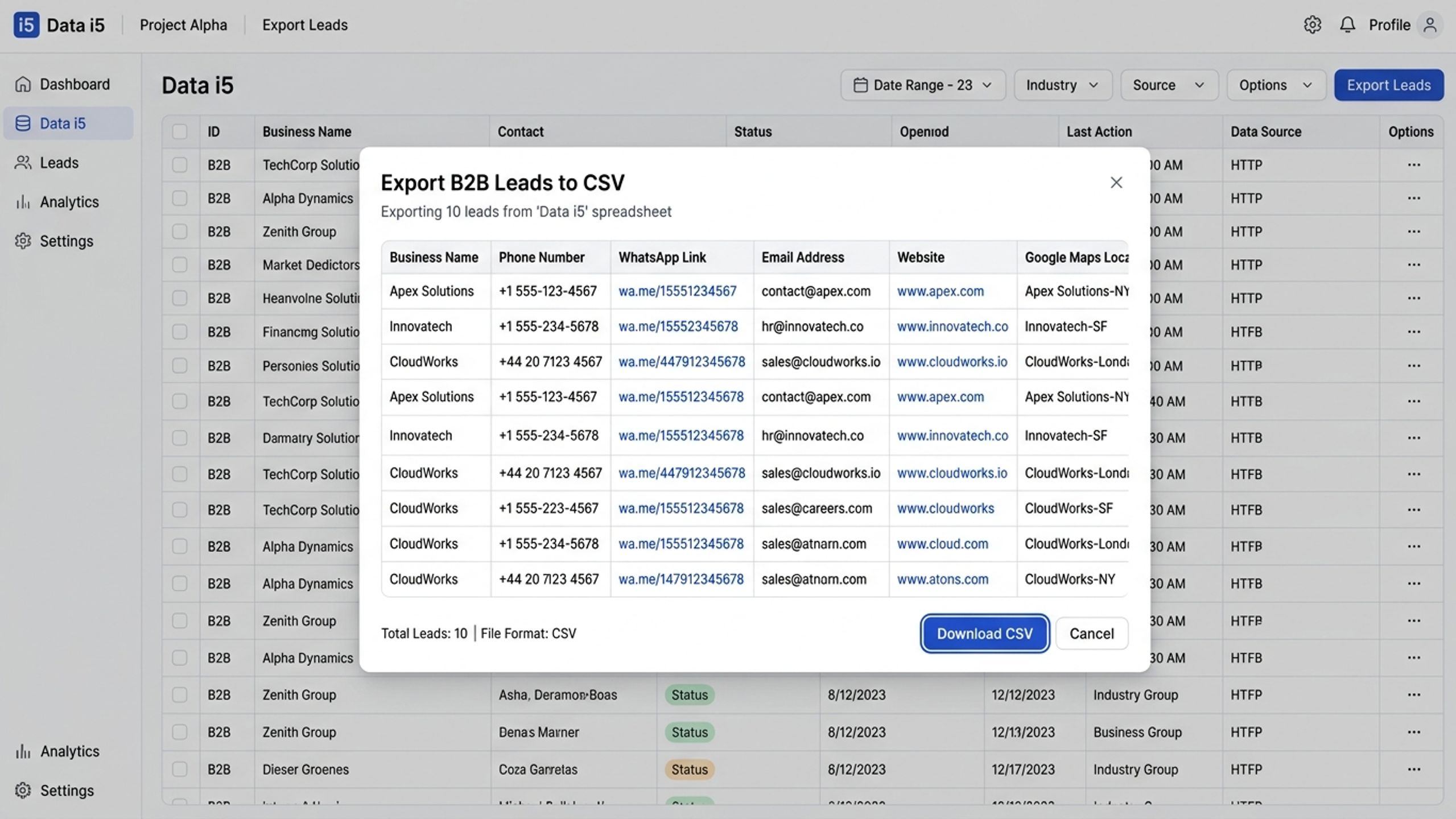Open wa.me/15552345678 WhatsApp link
This screenshot has height=819, width=1456.
pos(678,326)
